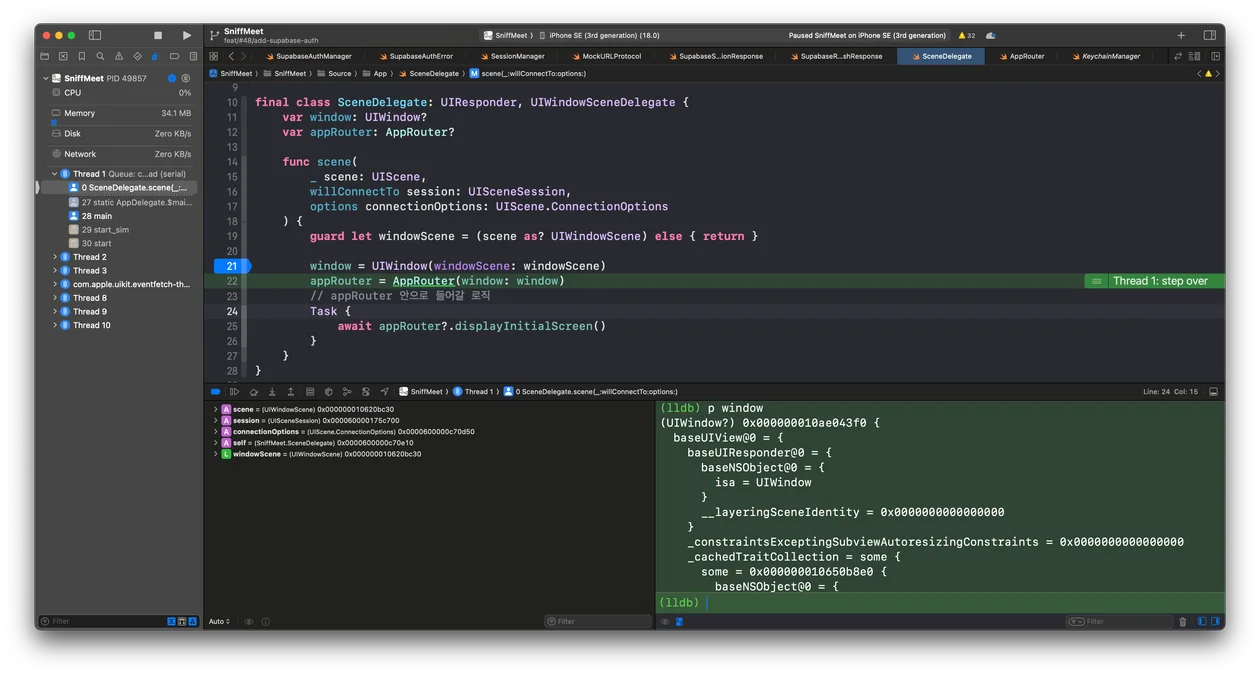Click the variables Filter field
This screenshot has height=676, width=1260.
point(598,622)
